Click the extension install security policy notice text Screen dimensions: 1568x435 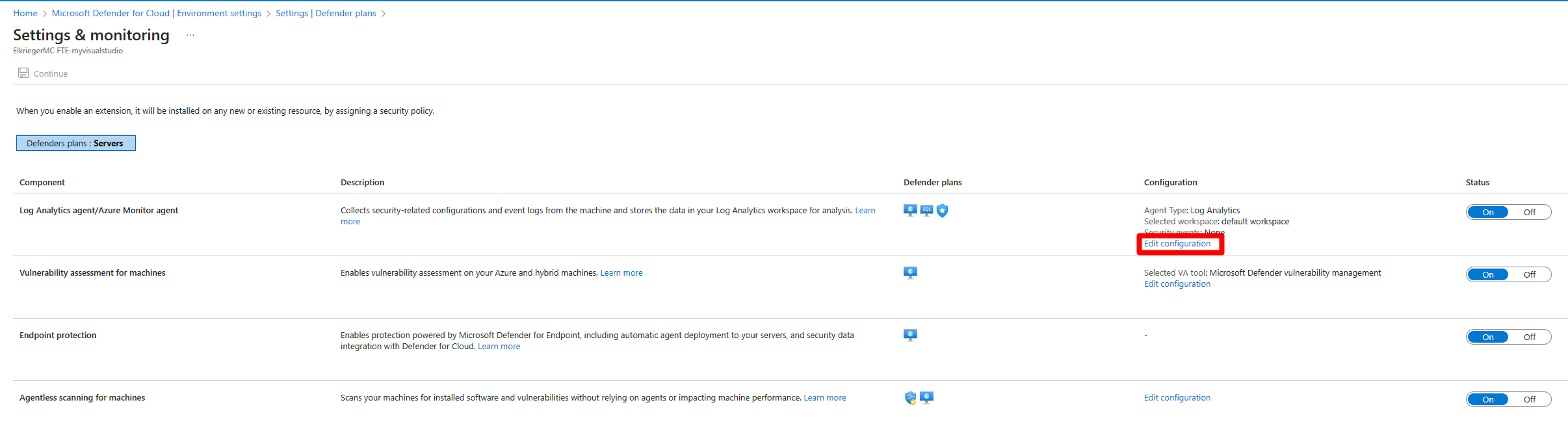[x=226, y=111]
